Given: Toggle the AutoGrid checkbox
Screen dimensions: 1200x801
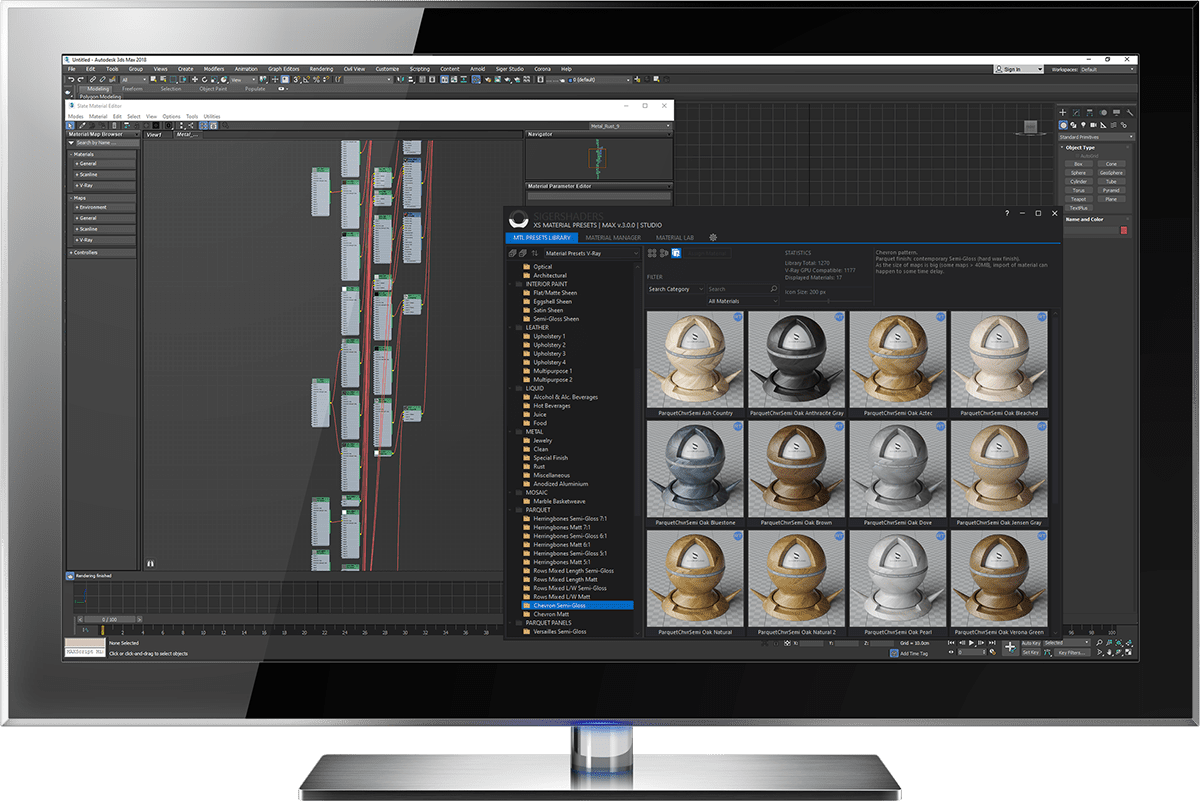Looking at the screenshot, I should [1077, 156].
